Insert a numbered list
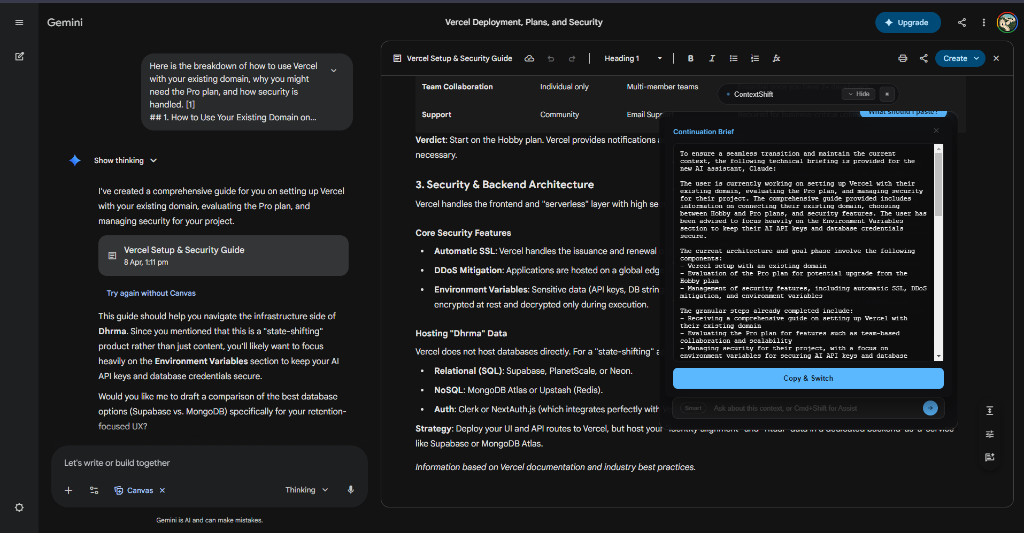The image size is (1024, 533). (x=755, y=58)
